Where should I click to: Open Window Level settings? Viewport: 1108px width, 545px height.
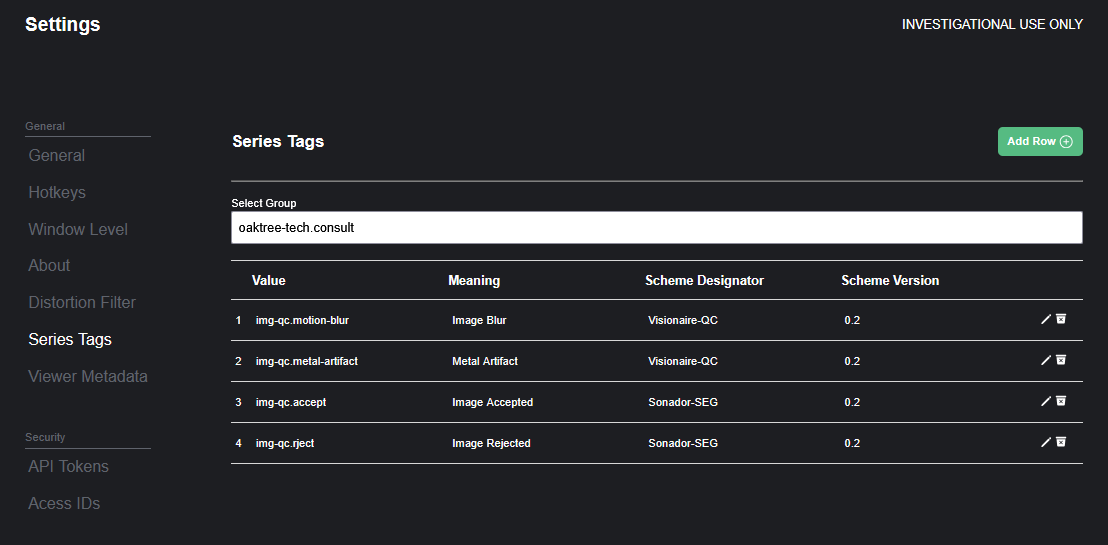[x=78, y=229]
